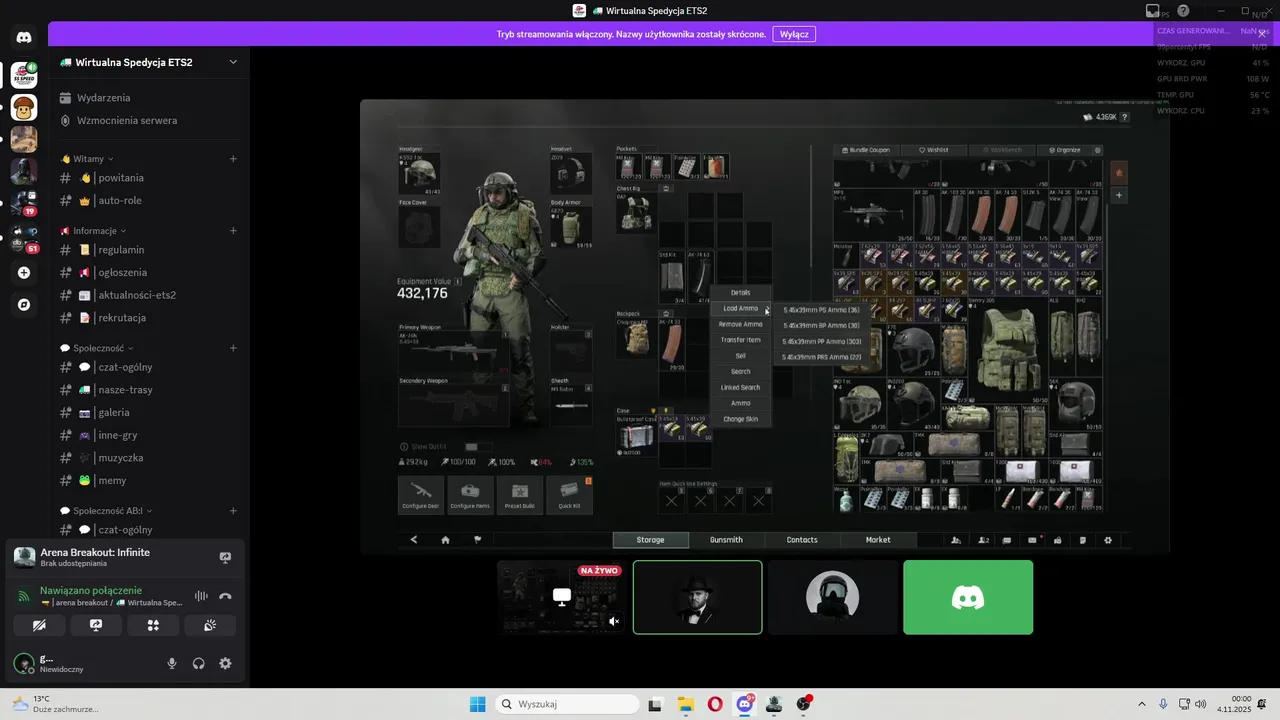Select Remove Ammo in context menu

pos(741,324)
